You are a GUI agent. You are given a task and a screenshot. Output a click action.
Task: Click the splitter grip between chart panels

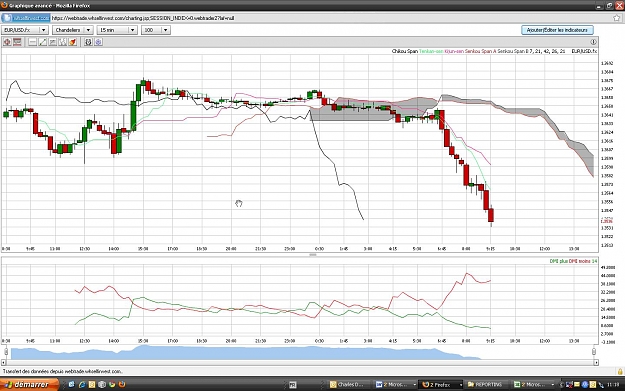(x=312, y=254)
